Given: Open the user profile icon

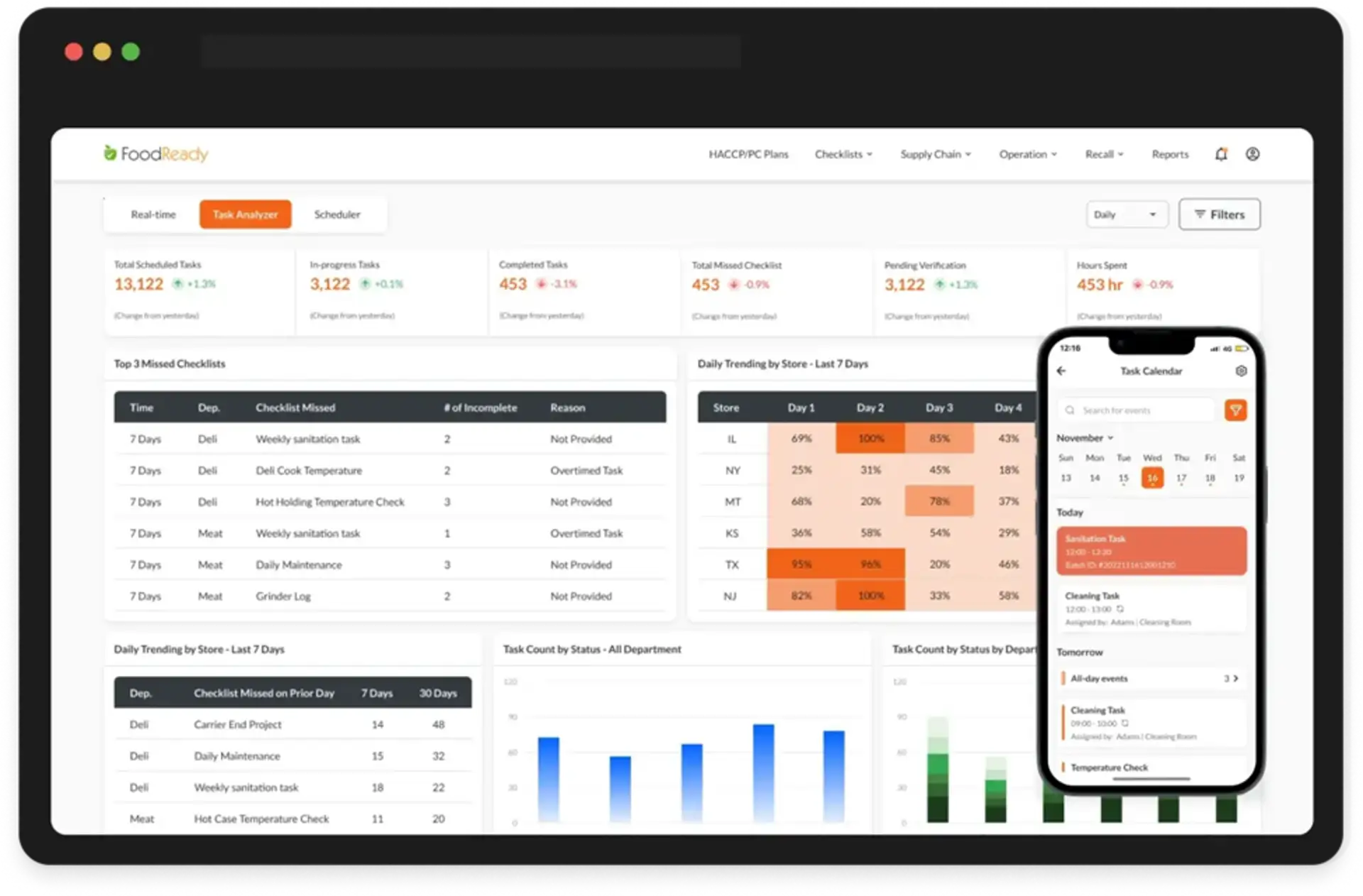Looking at the screenshot, I should [1252, 154].
